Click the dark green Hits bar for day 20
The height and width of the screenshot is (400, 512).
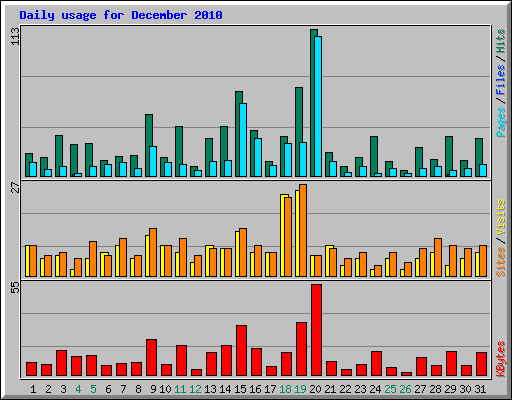312,103
